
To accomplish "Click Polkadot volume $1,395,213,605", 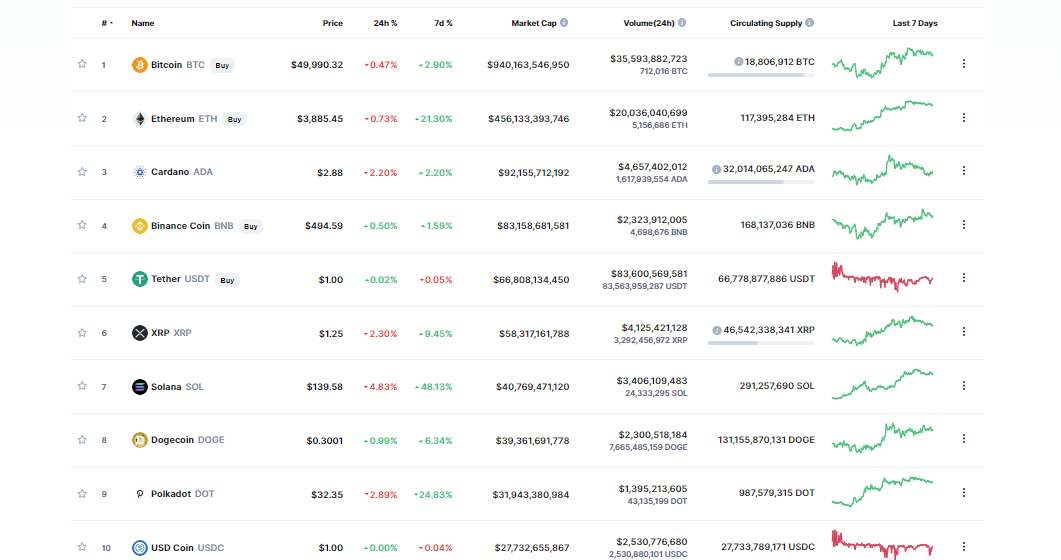I will (653, 488).
